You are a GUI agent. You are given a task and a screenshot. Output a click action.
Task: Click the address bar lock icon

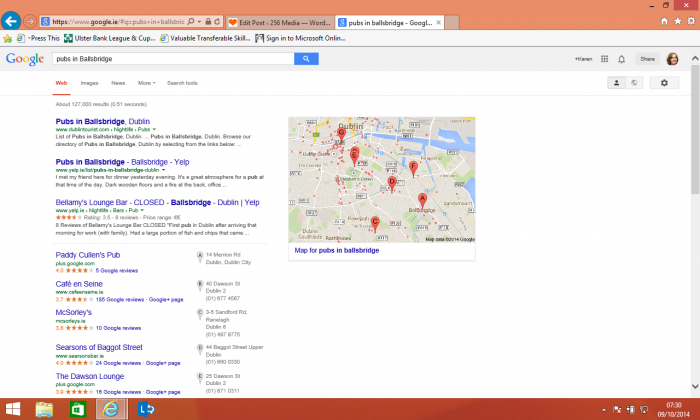click(208, 21)
